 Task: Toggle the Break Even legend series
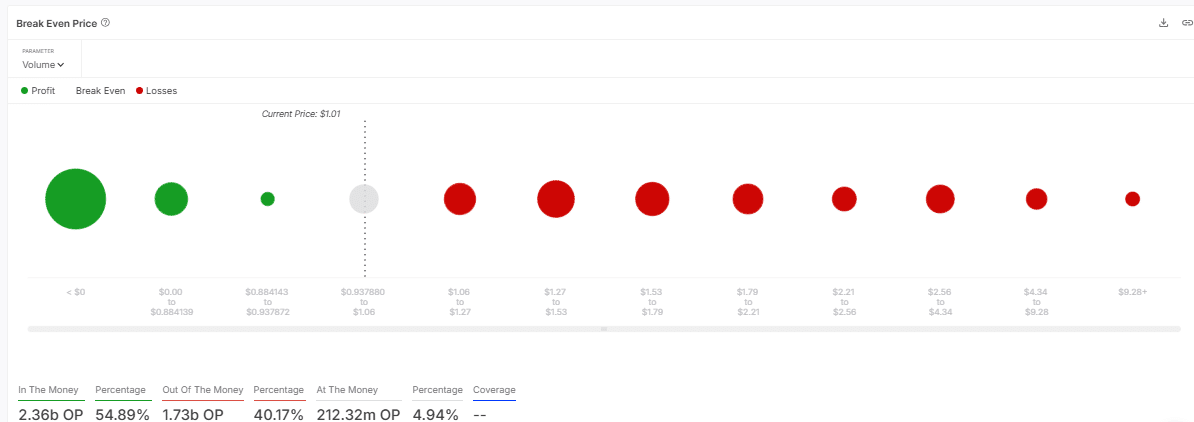tap(100, 91)
